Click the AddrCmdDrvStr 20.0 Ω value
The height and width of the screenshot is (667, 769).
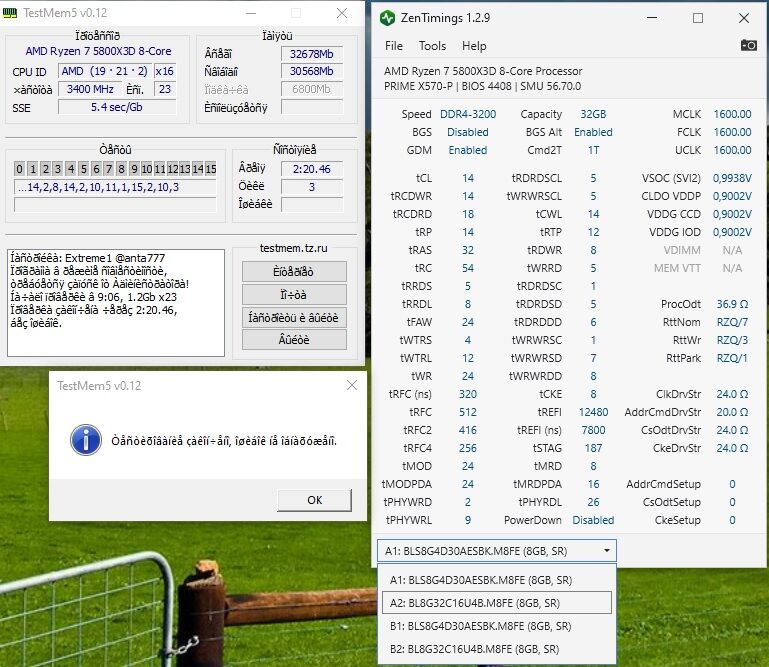tap(732, 412)
